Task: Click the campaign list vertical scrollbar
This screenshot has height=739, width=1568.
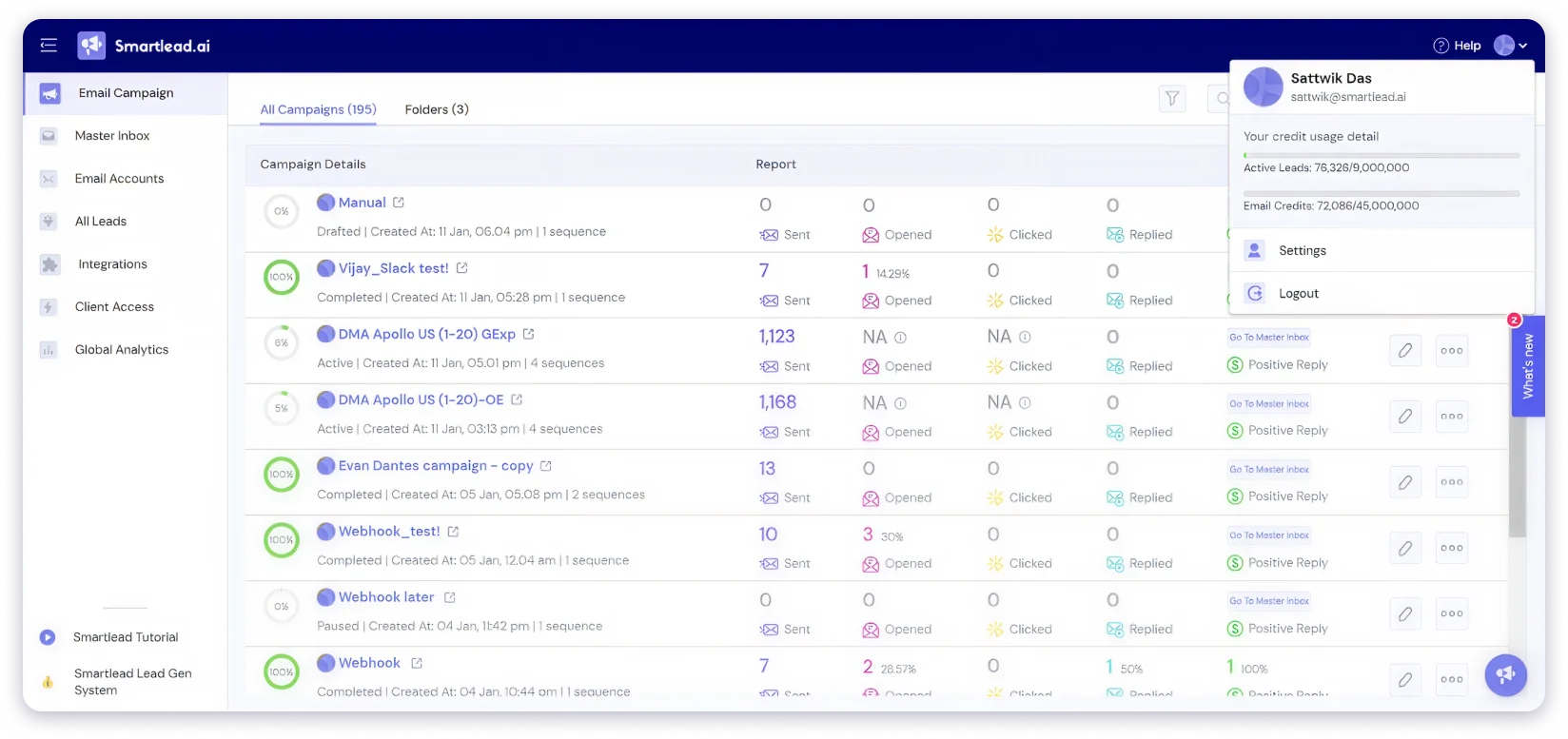Action: pyautogui.click(x=1518, y=477)
